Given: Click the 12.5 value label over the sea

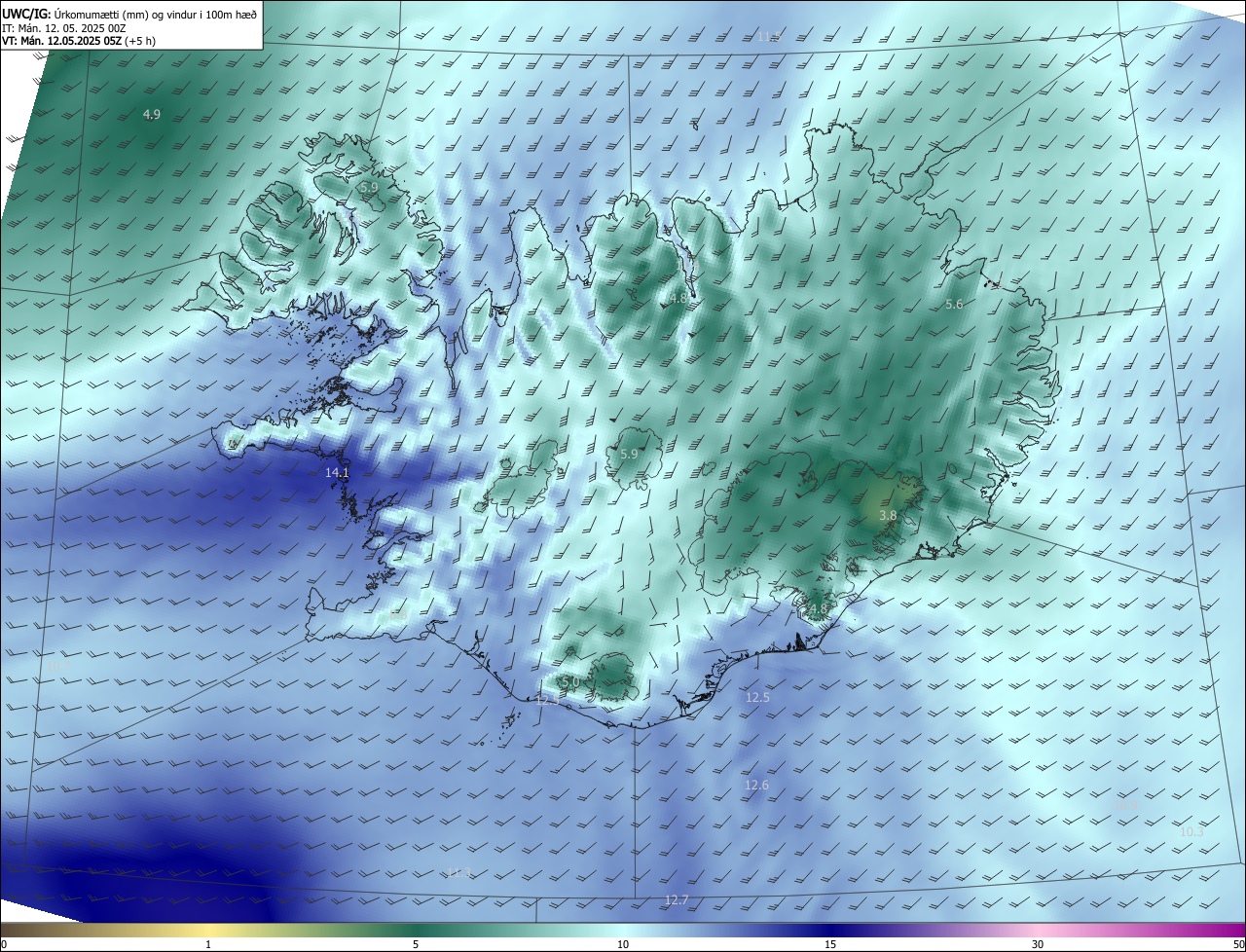Looking at the screenshot, I should (757, 698).
